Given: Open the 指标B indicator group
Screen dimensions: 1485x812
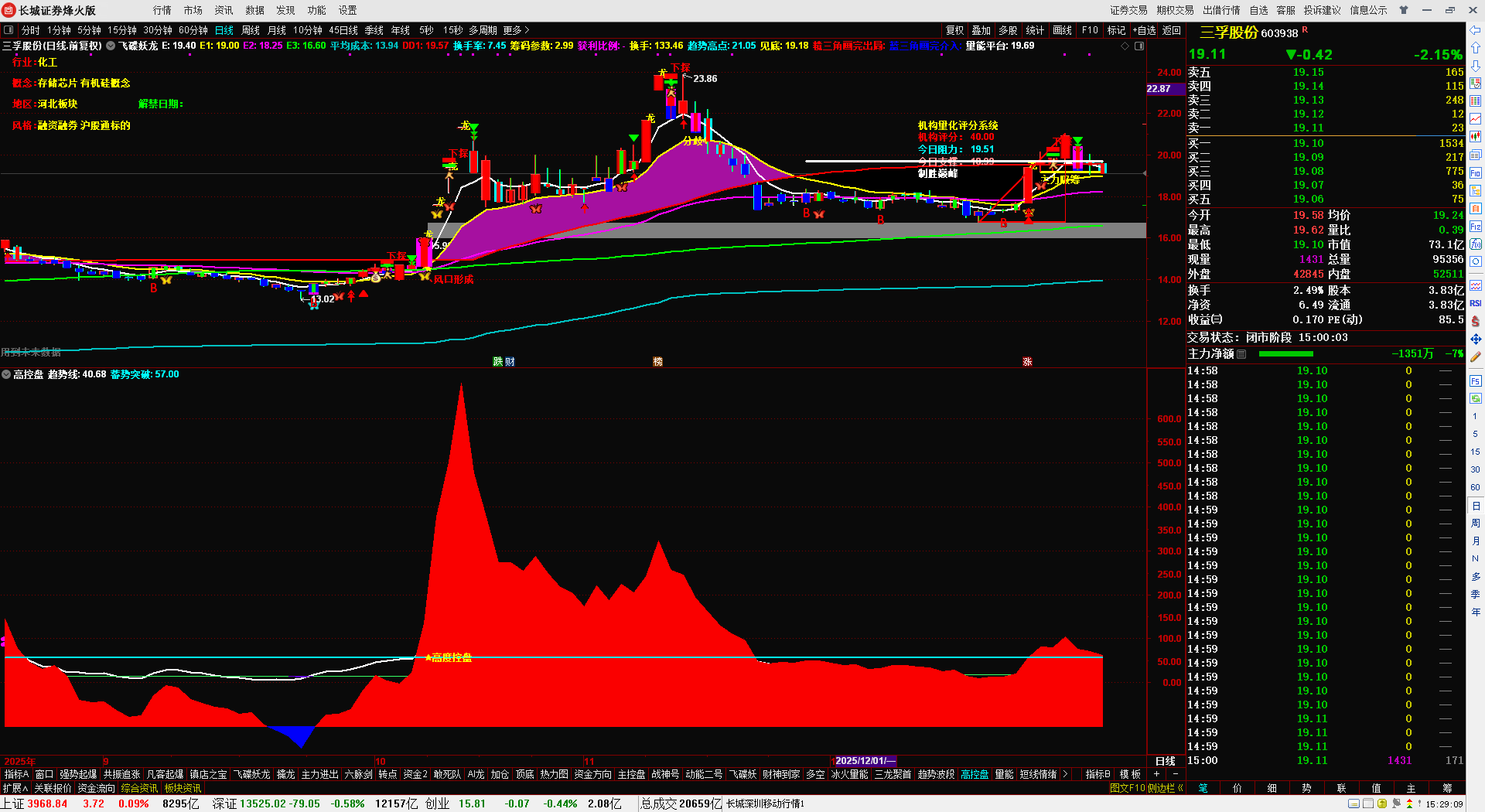Looking at the screenshot, I should [x=1098, y=774].
